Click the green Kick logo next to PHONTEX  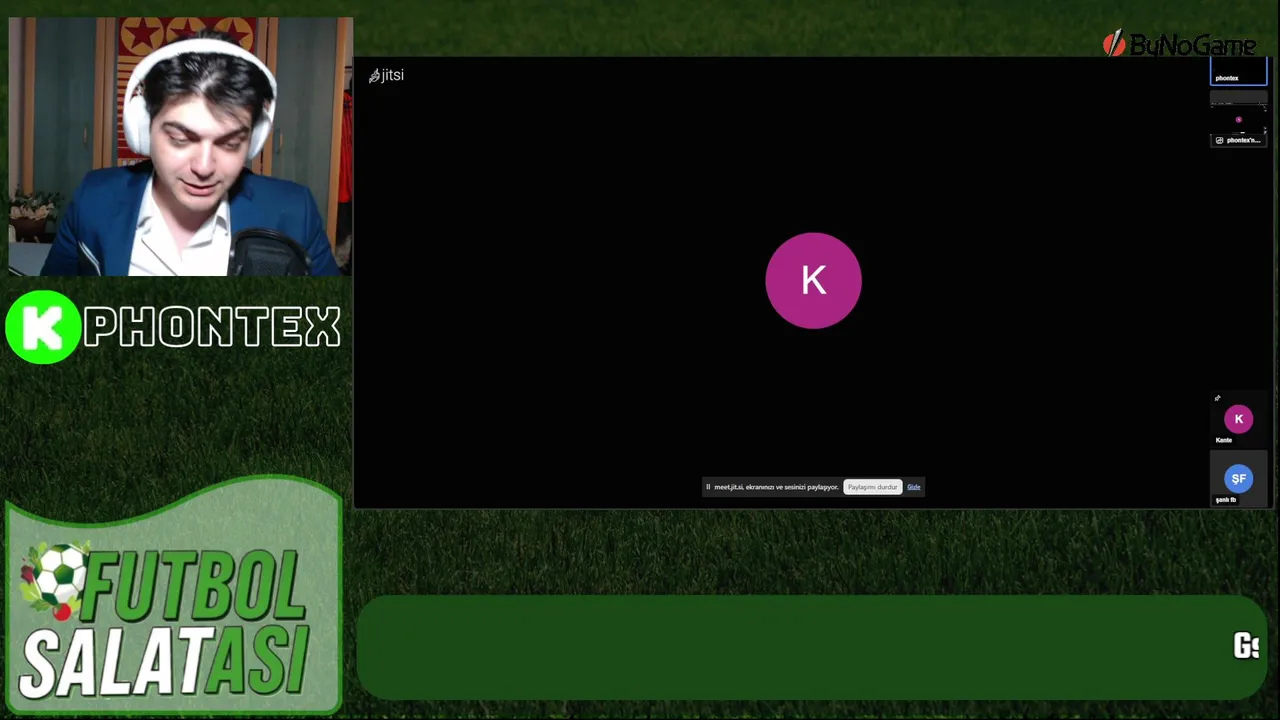[x=43, y=327]
